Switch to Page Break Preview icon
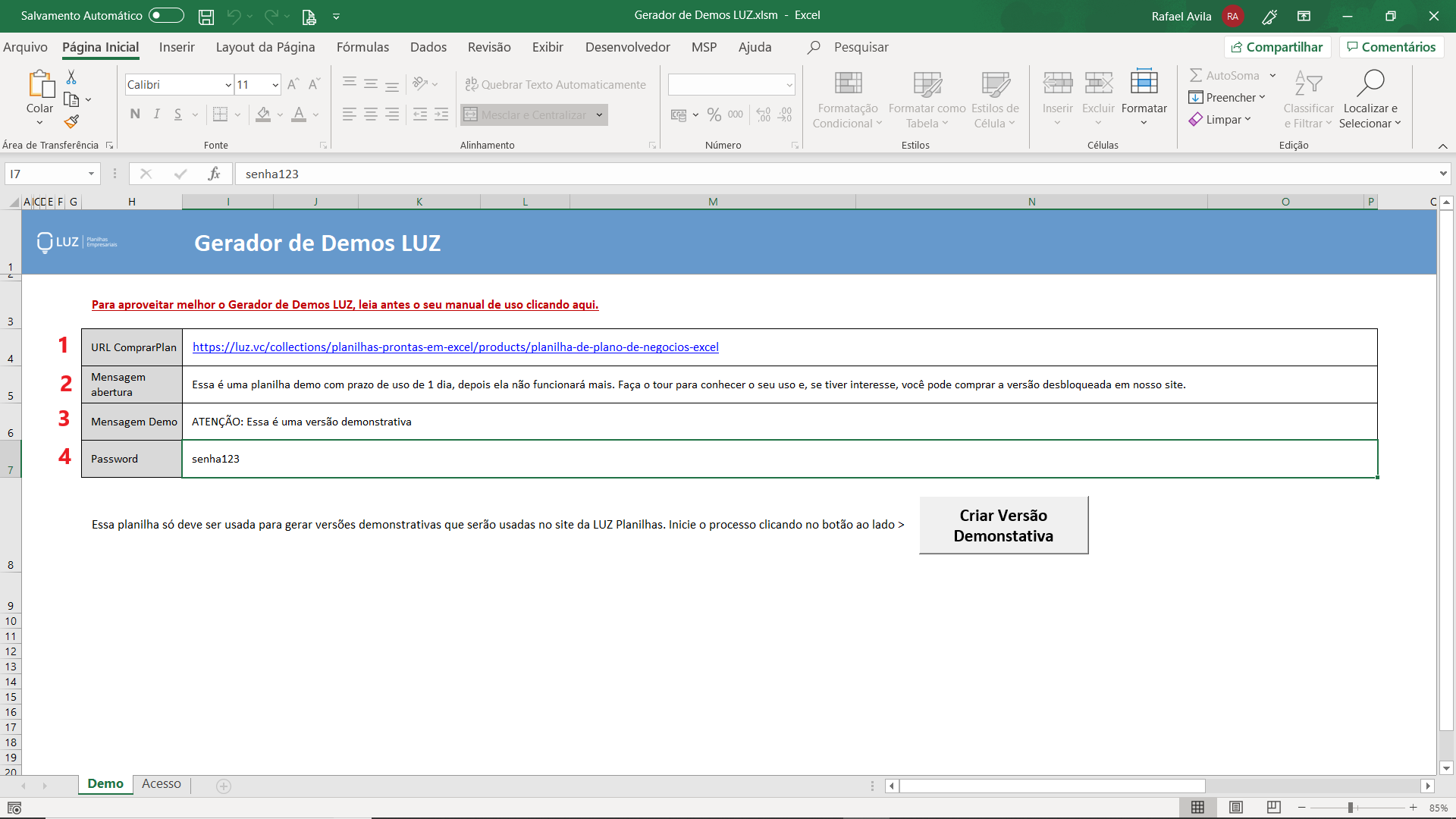1456x819 pixels. tap(1274, 808)
